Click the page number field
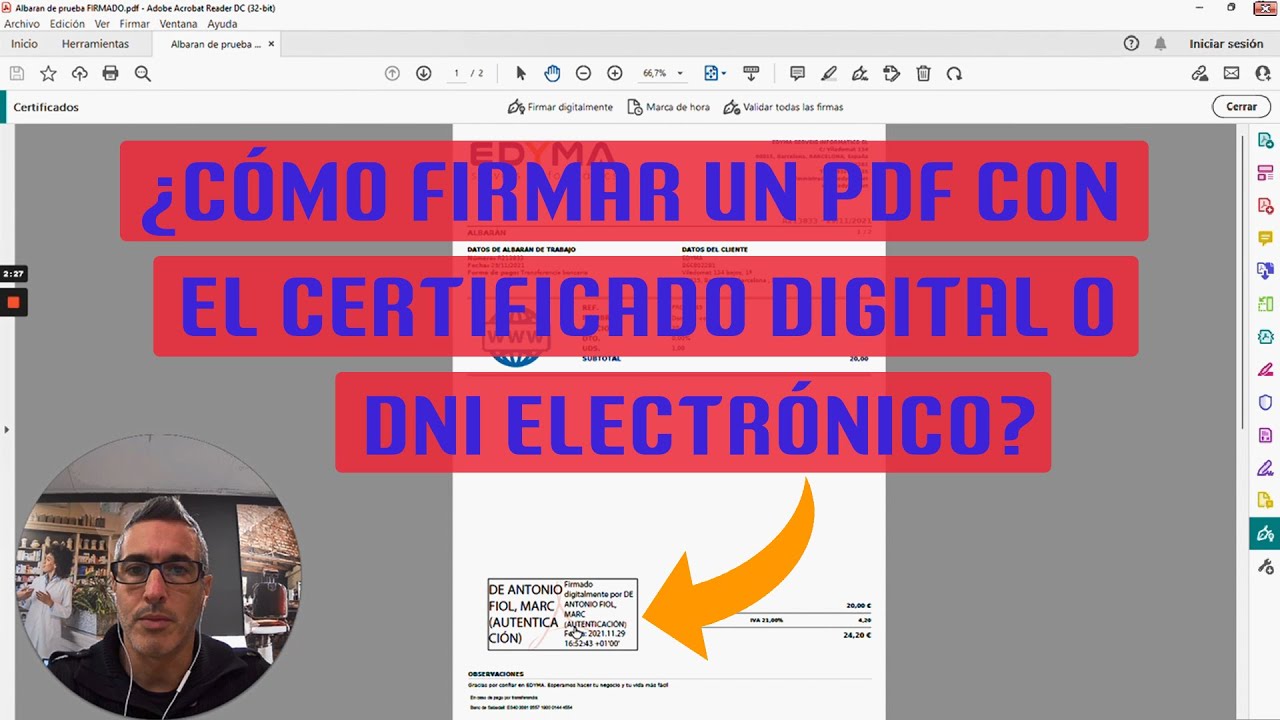The width and height of the screenshot is (1280, 720). point(457,73)
